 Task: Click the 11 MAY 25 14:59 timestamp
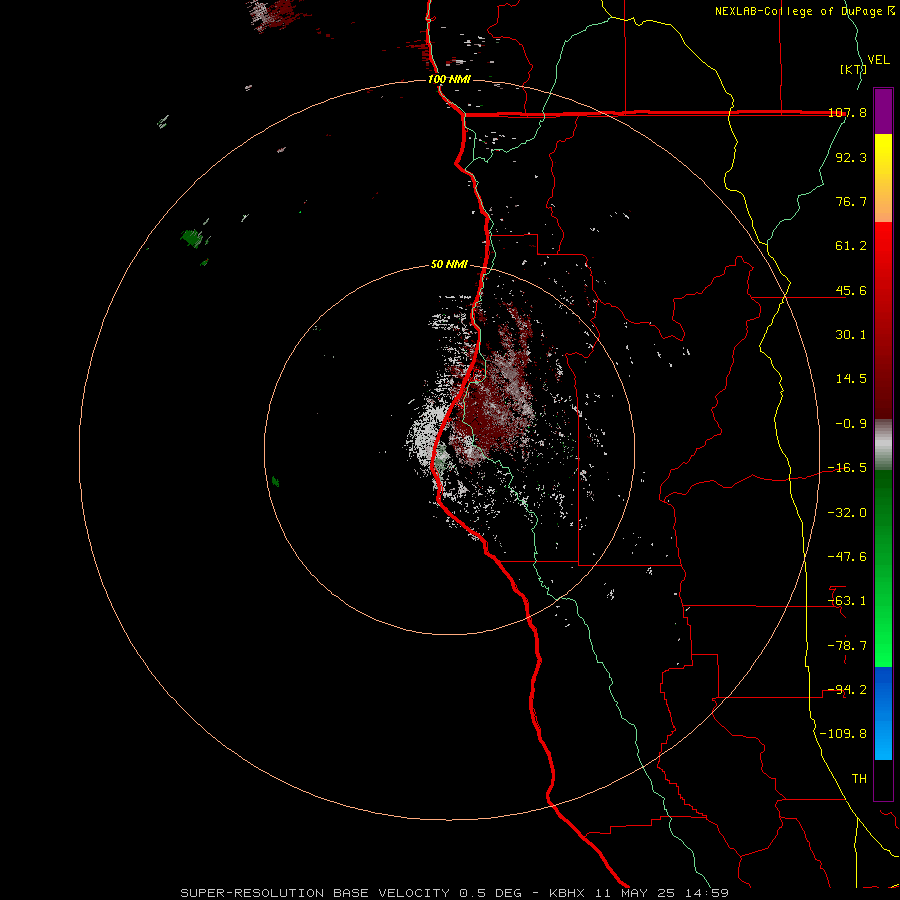coord(664,893)
